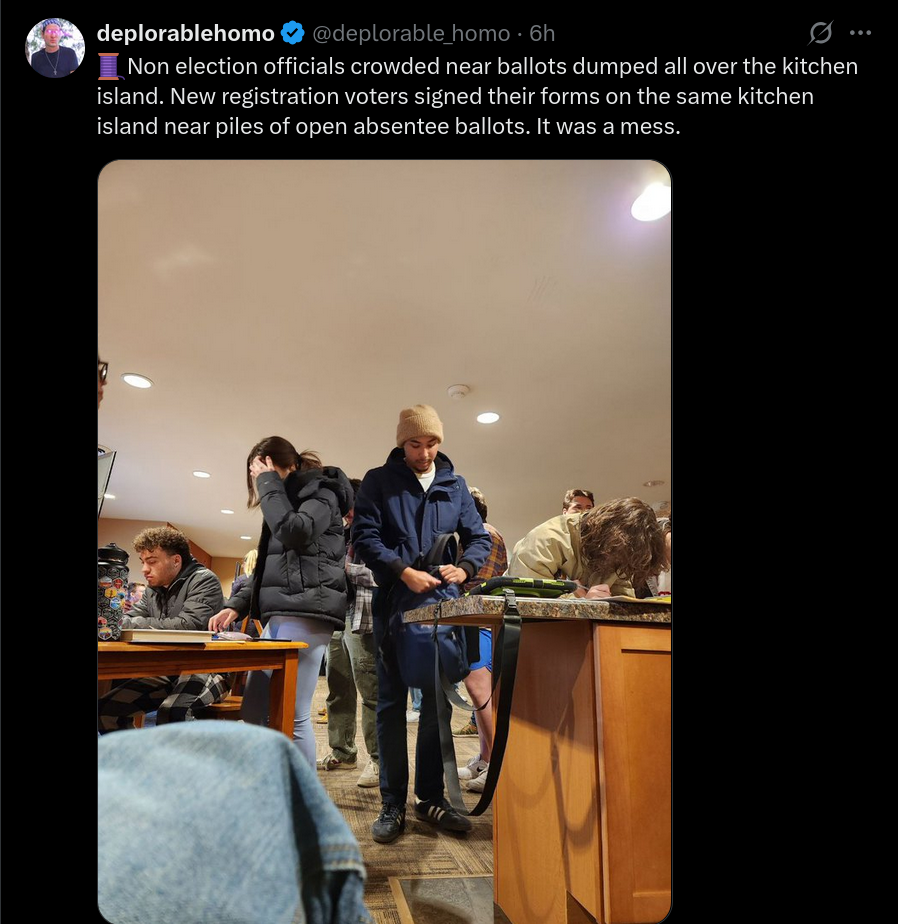Click the green tablet on the countertop

tap(521, 586)
